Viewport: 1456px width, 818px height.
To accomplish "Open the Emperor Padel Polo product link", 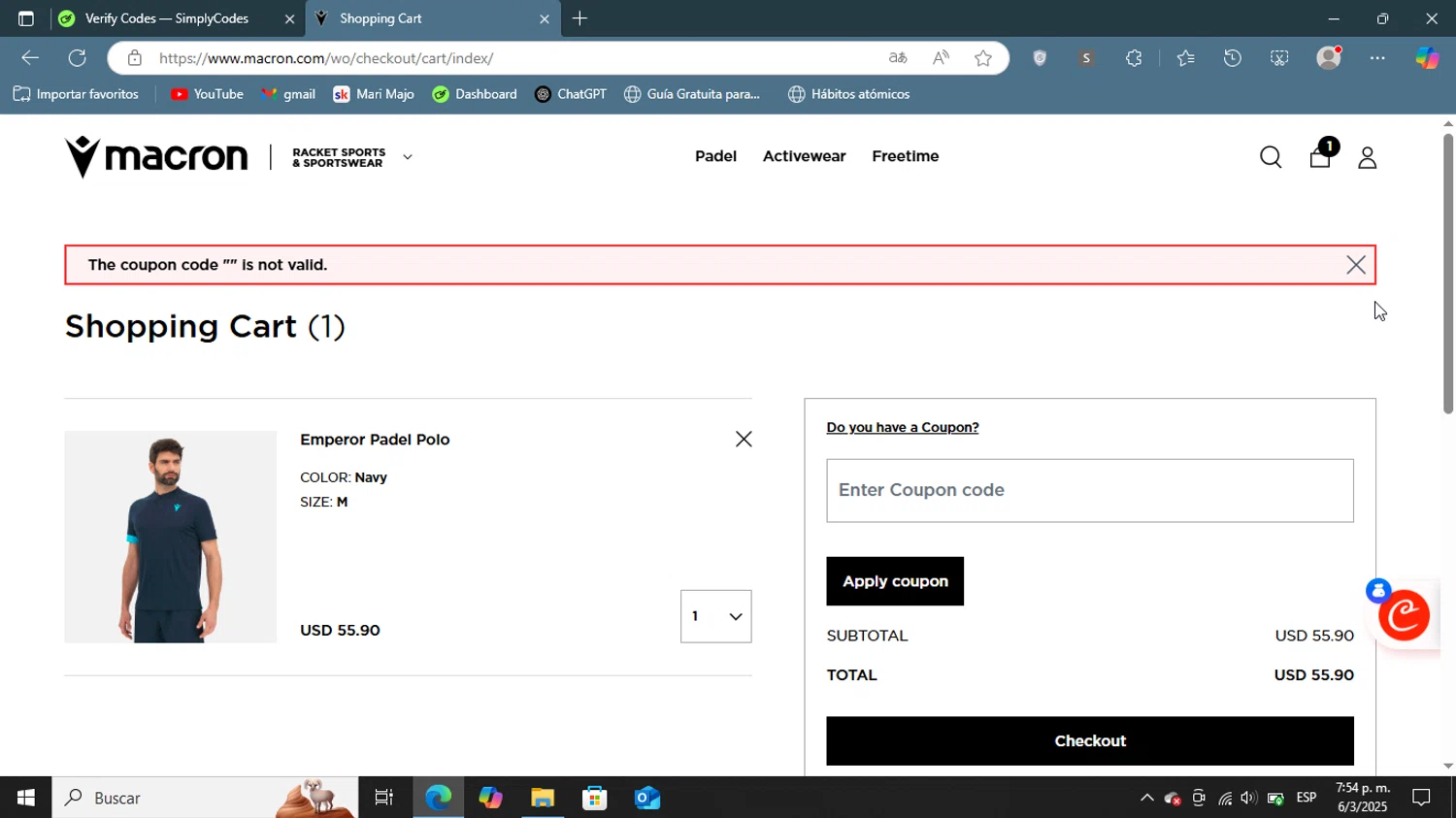I will point(375,440).
